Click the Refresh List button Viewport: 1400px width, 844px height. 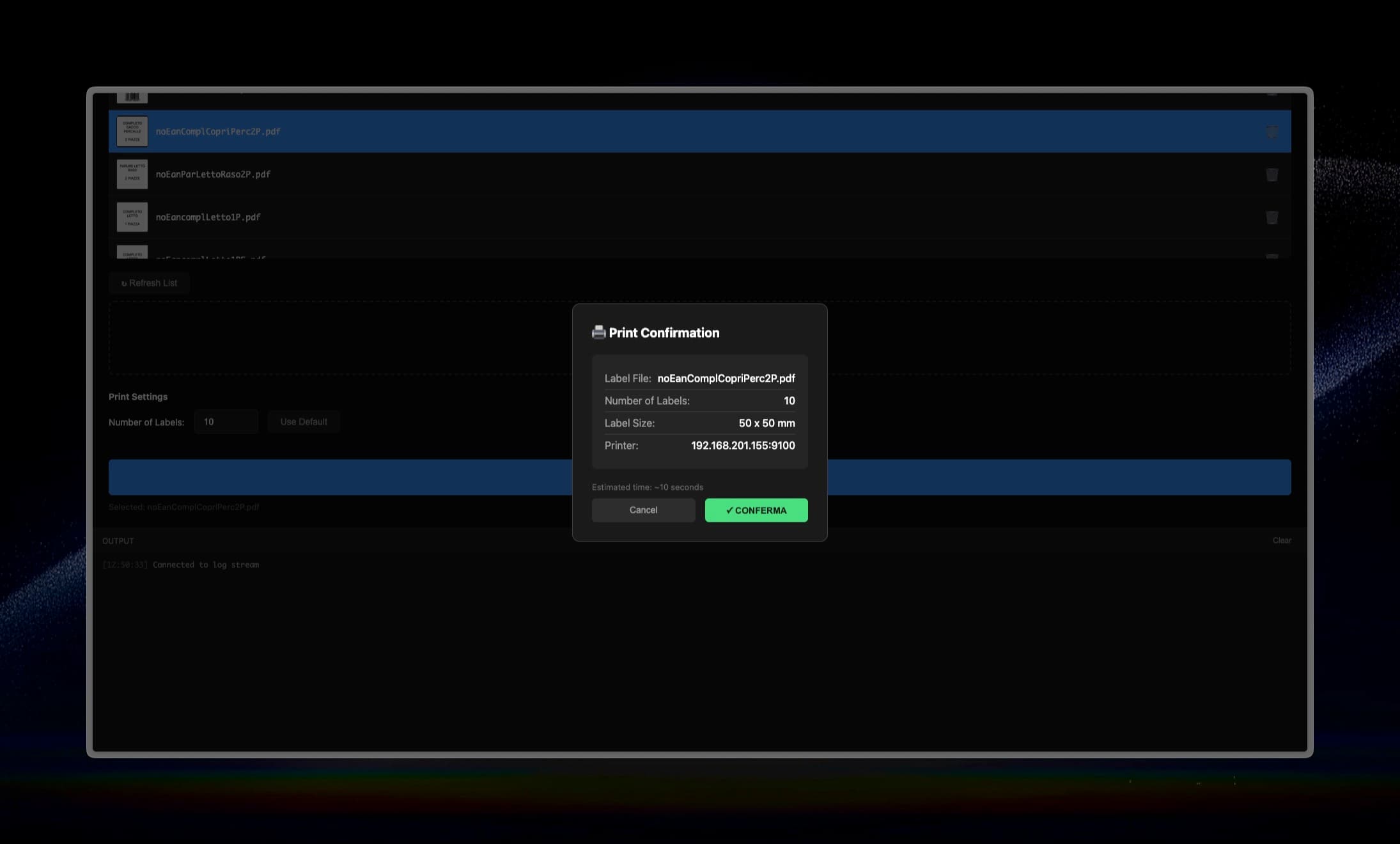pos(149,283)
